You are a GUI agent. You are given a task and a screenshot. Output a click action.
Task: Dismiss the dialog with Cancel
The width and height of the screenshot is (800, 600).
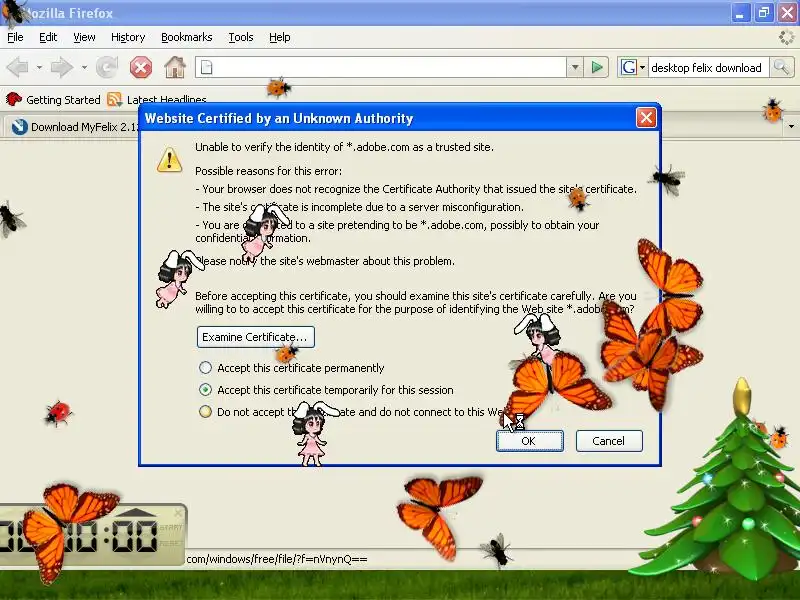[609, 441]
